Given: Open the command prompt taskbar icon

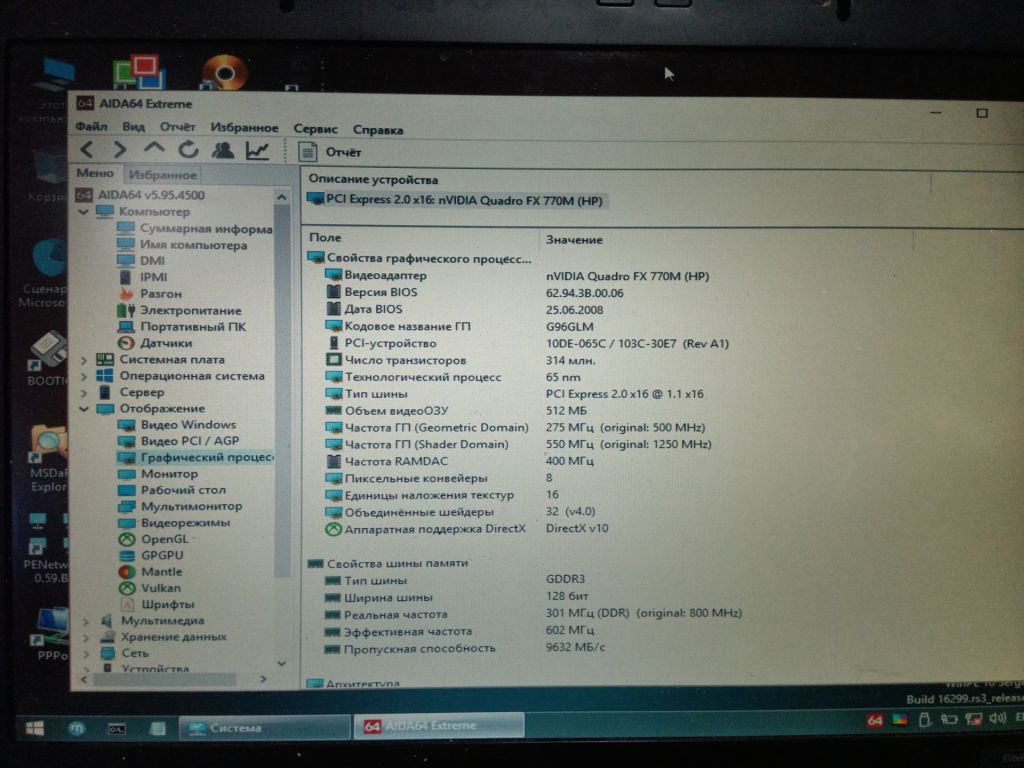Looking at the screenshot, I should click(117, 729).
